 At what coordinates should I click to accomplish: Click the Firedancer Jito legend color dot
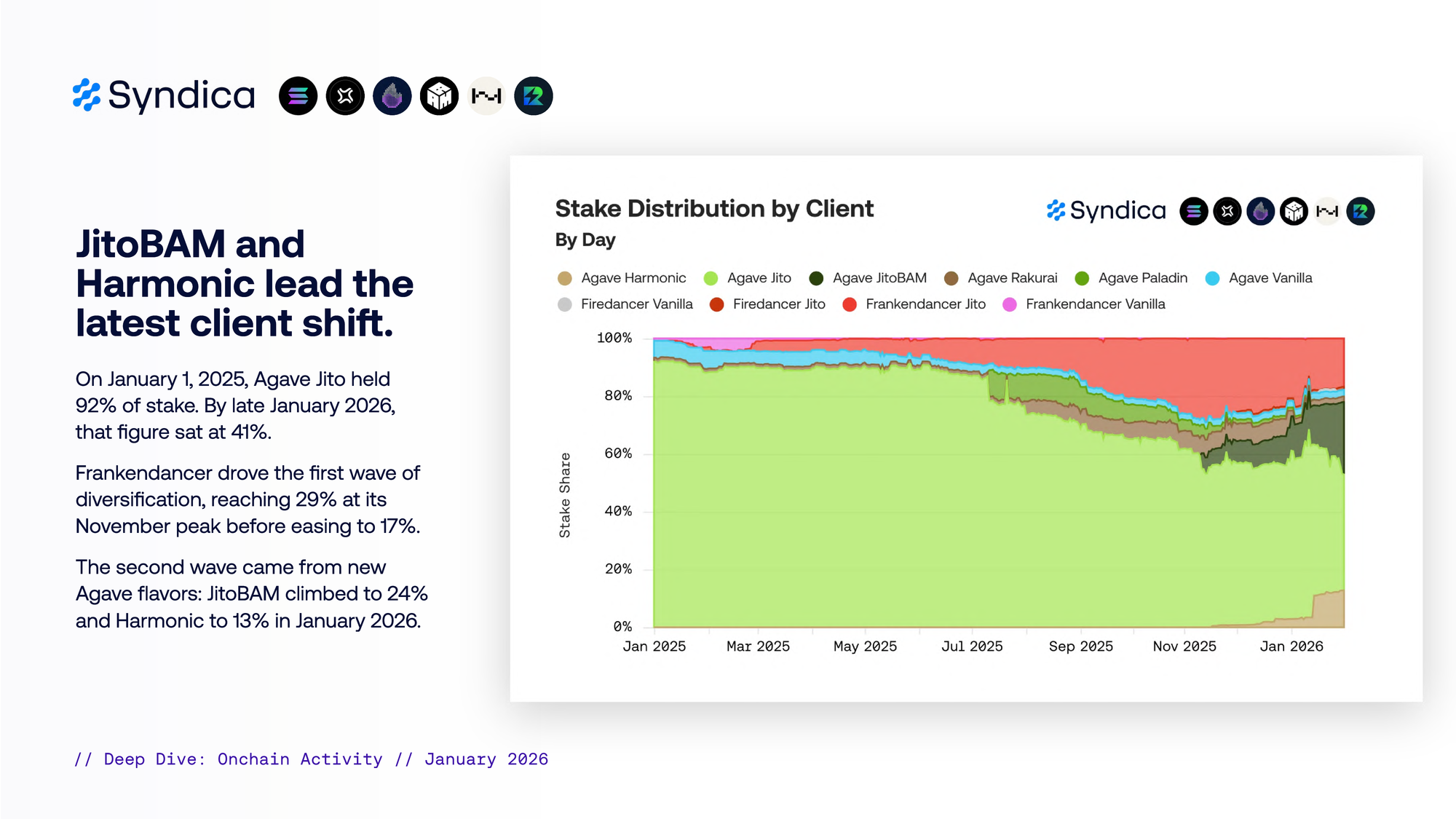pyautogui.click(x=716, y=304)
